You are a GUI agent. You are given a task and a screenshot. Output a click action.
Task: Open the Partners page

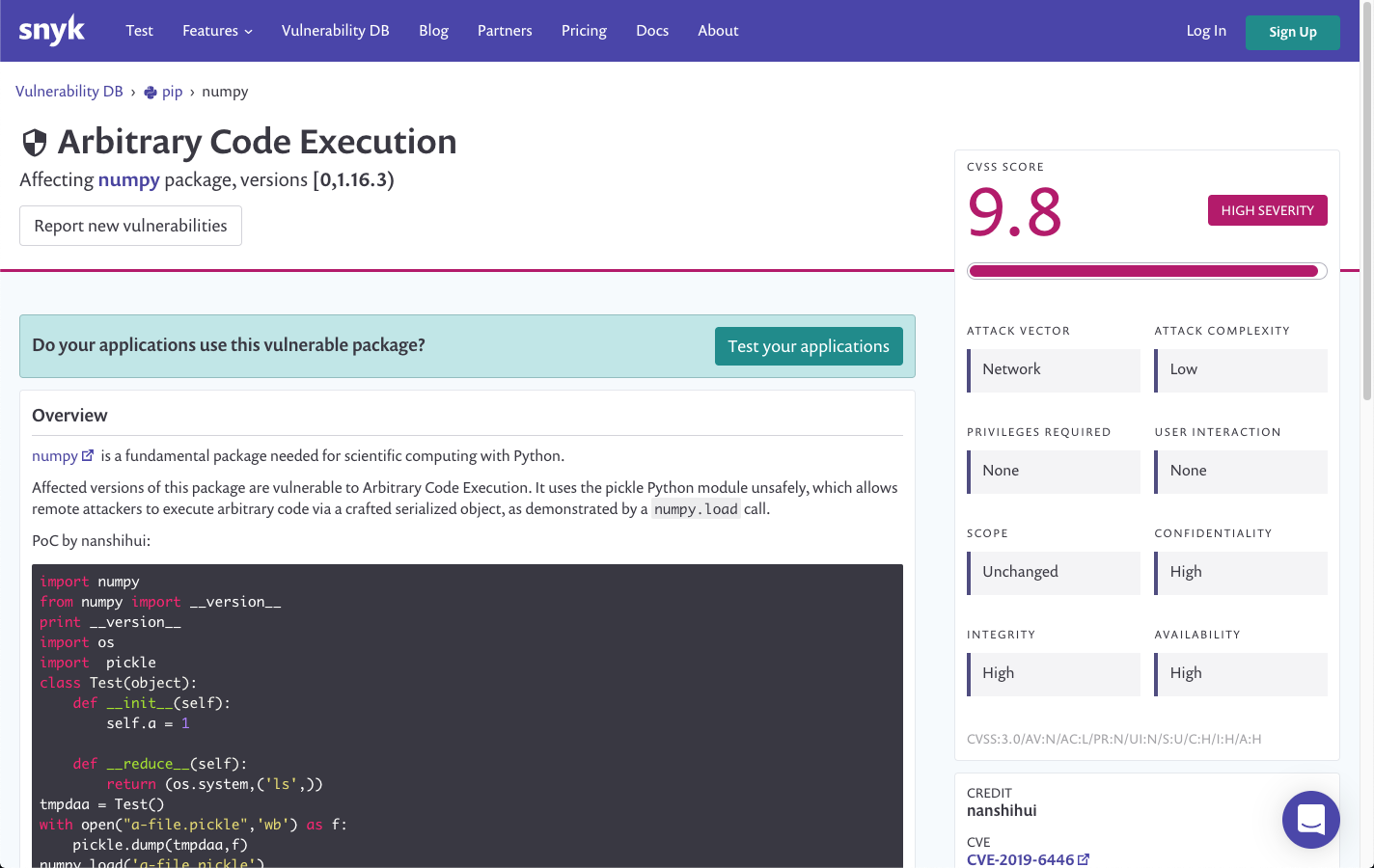coord(505,31)
